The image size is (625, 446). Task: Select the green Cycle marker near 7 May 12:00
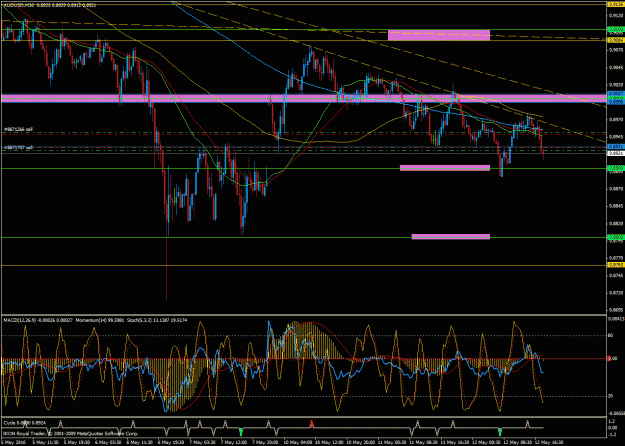[x=241, y=432]
